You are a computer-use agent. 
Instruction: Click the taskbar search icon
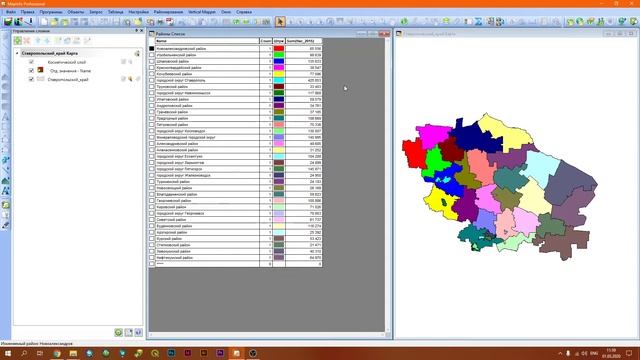(24, 353)
